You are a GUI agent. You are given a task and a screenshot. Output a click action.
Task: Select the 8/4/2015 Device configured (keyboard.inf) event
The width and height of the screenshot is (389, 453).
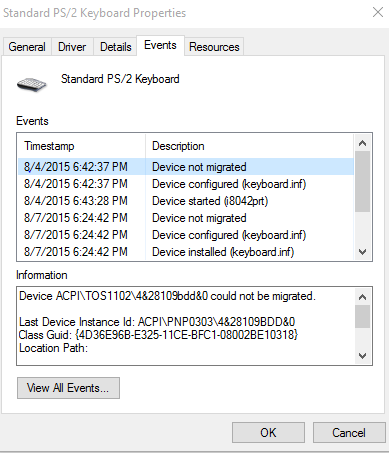(x=186, y=184)
